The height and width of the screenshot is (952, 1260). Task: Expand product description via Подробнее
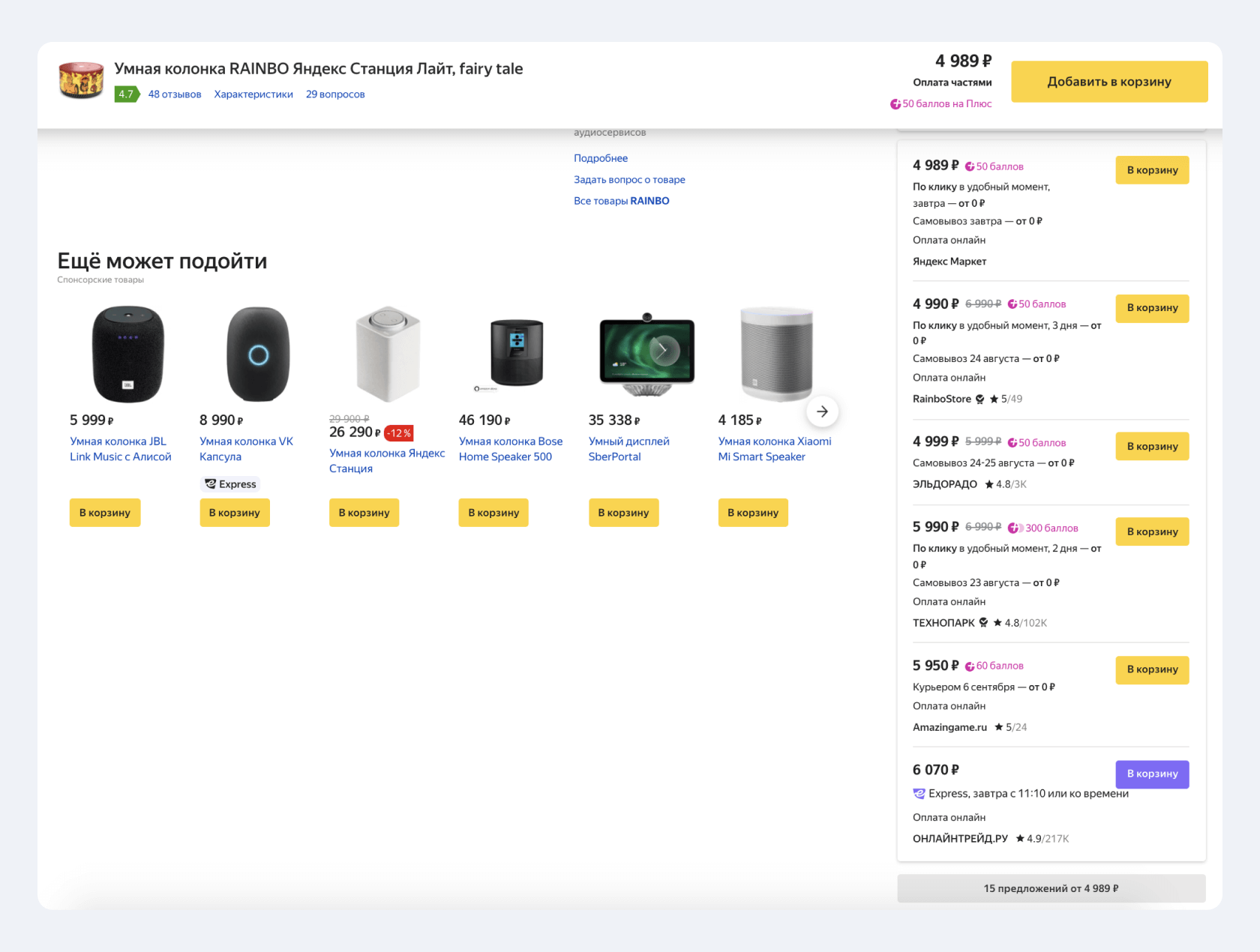pos(601,158)
